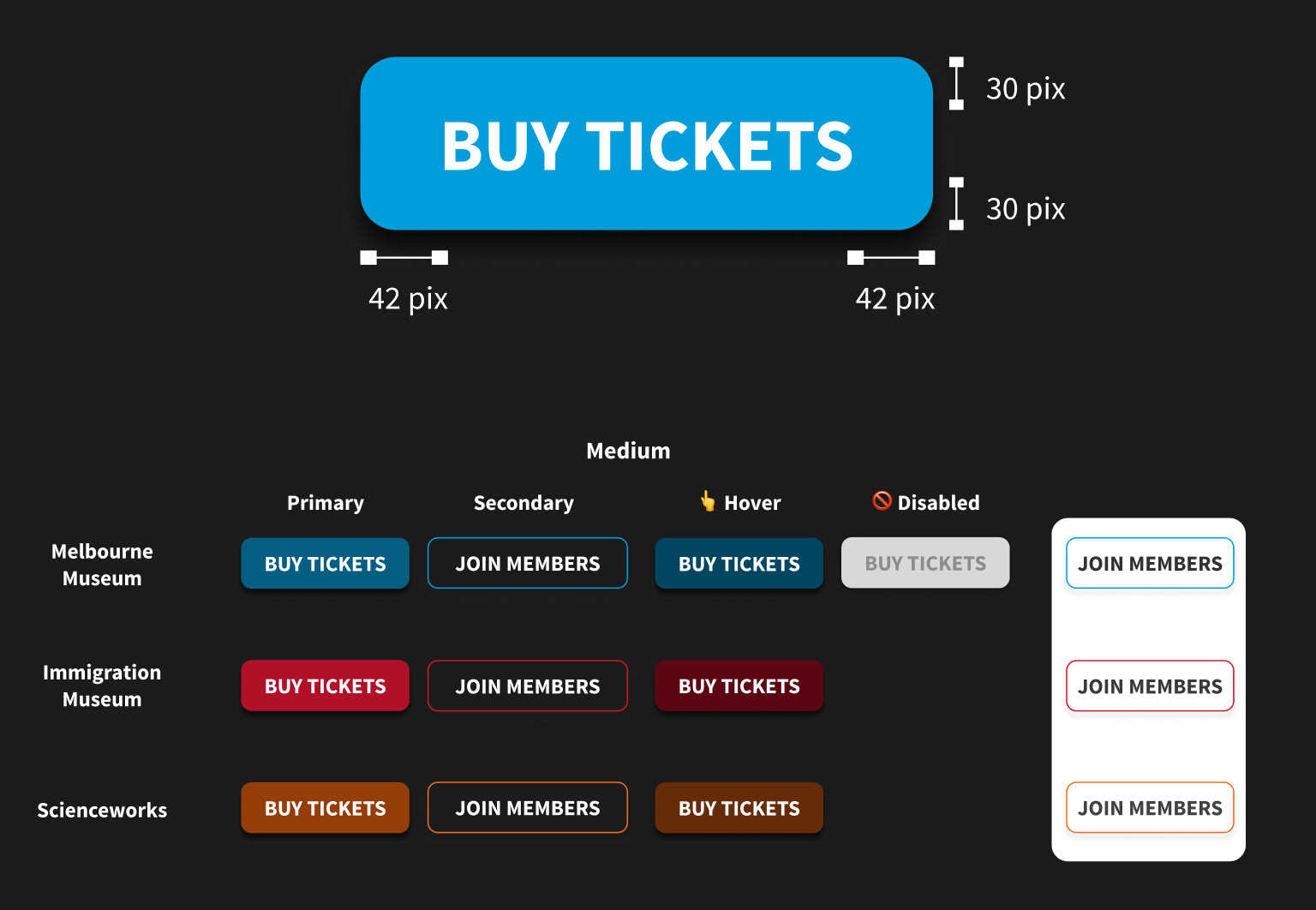This screenshot has width=1316, height=910.
Task: Click Melbourne Museum secondary JOIN MEMBERS button
Action: (528, 563)
